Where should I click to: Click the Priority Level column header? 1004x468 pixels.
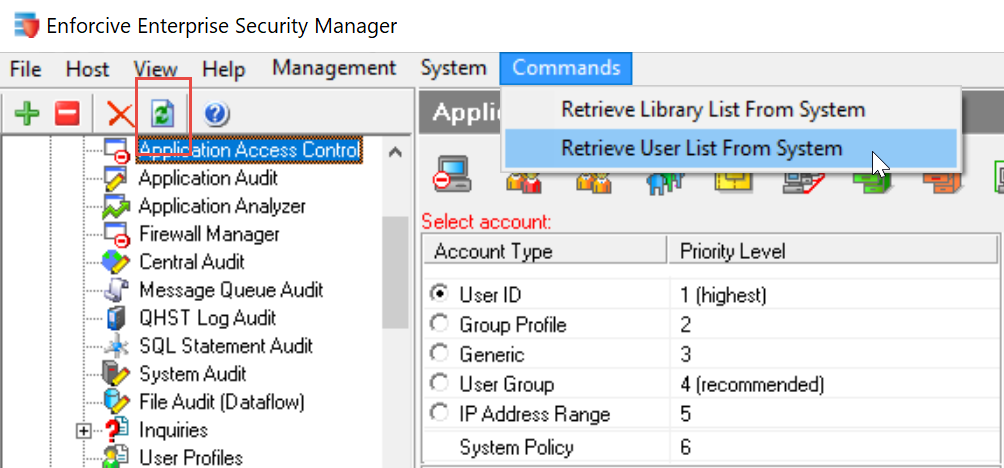(x=832, y=252)
